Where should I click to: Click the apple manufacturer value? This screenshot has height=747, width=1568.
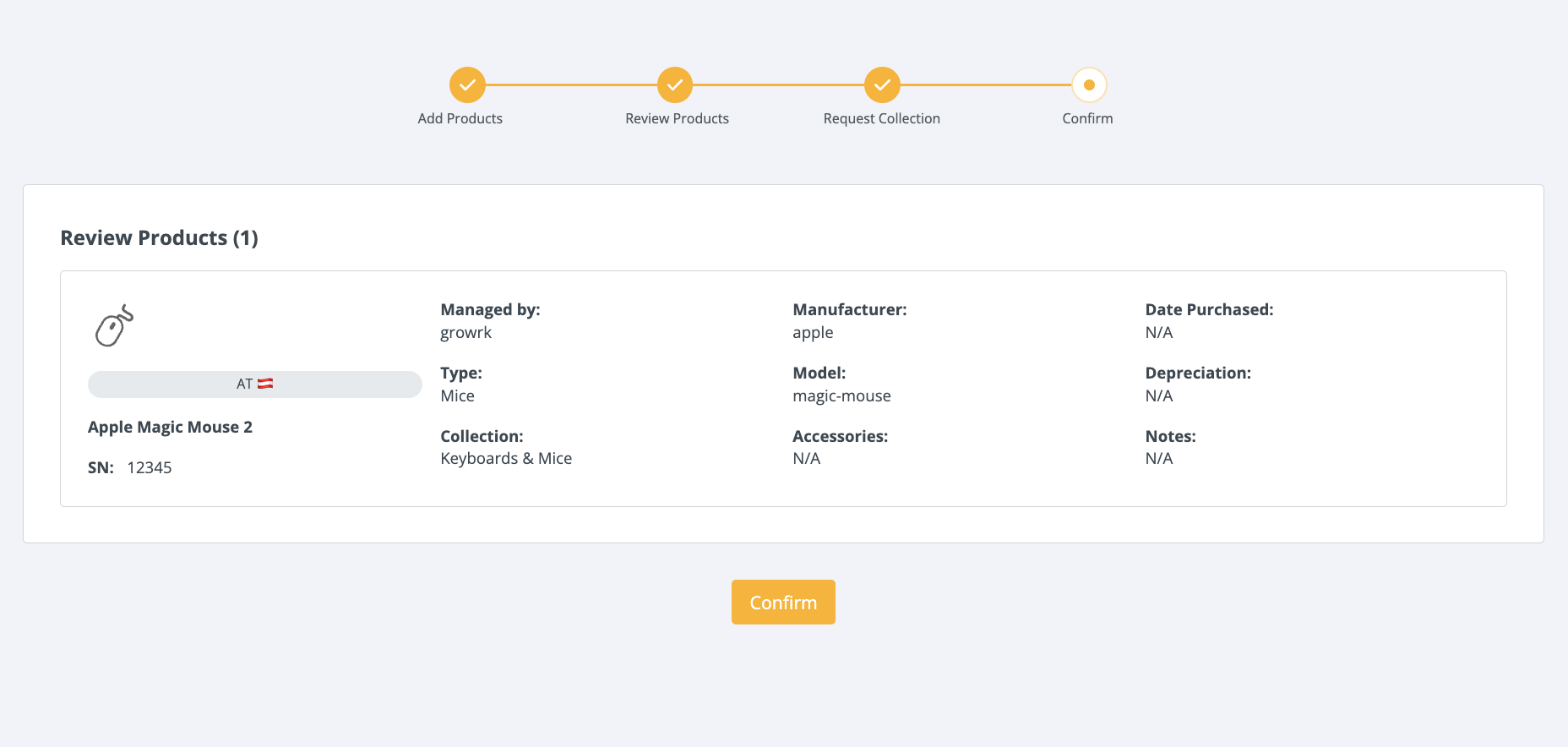[x=813, y=332]
